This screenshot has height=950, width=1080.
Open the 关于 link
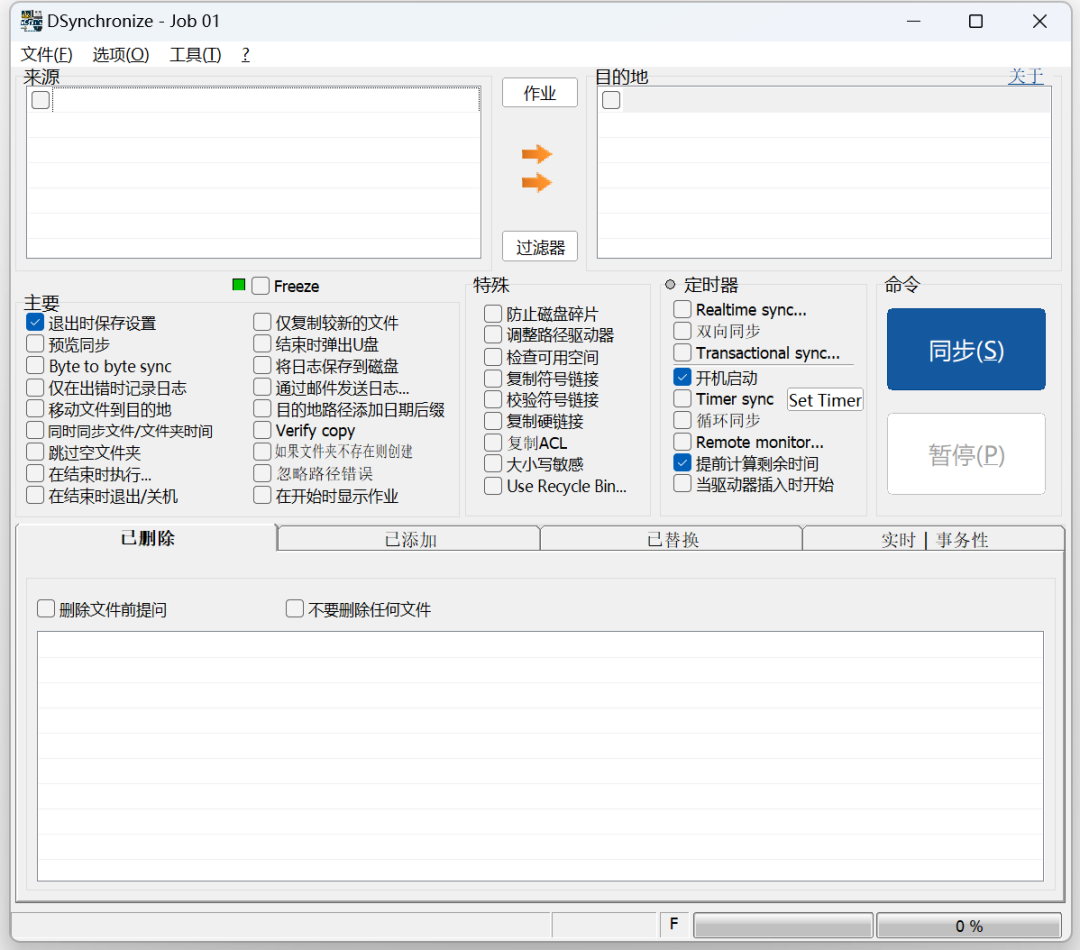coord(1026,76)
